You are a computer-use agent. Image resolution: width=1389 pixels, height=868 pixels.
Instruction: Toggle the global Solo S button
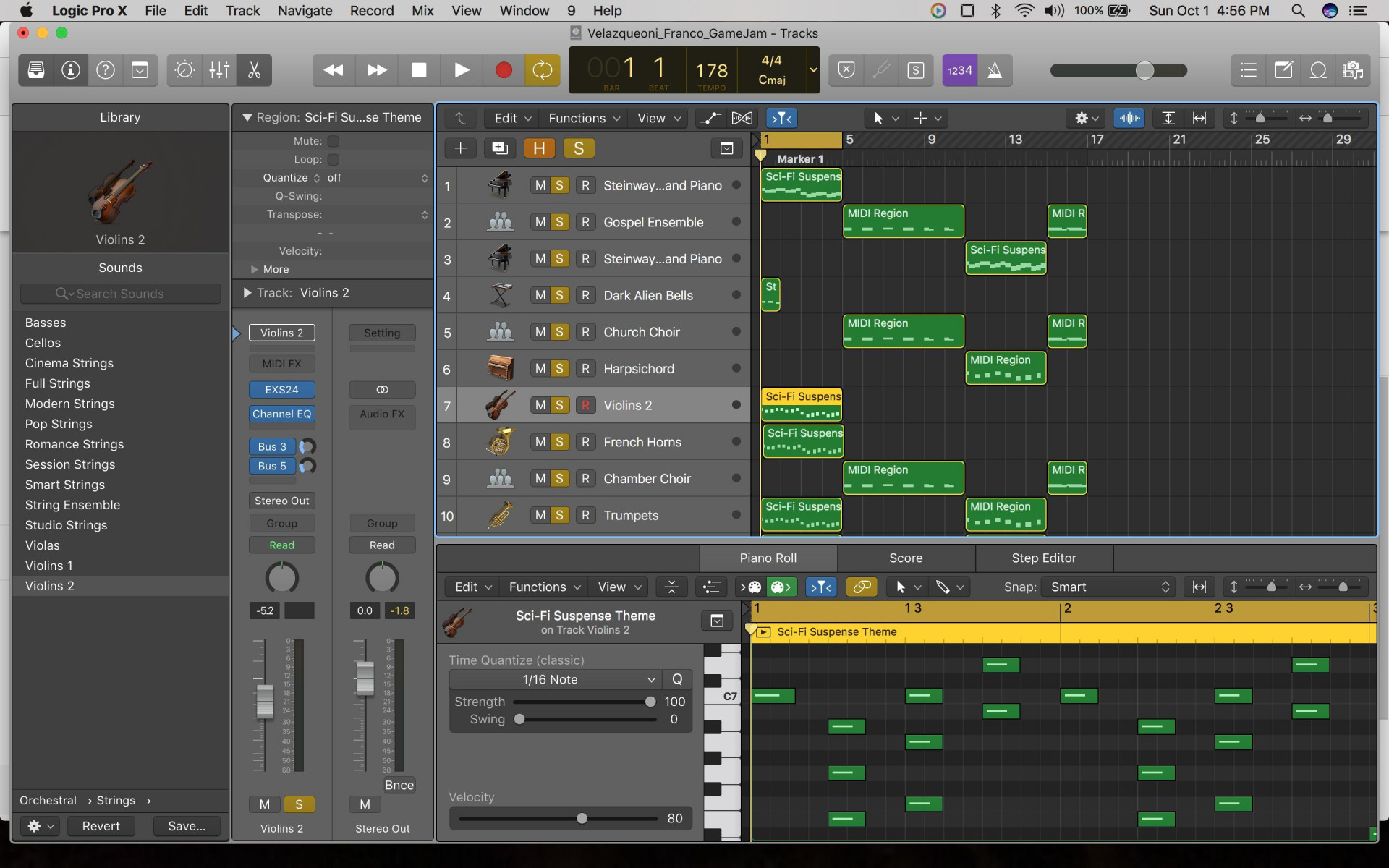pos(579,148)
